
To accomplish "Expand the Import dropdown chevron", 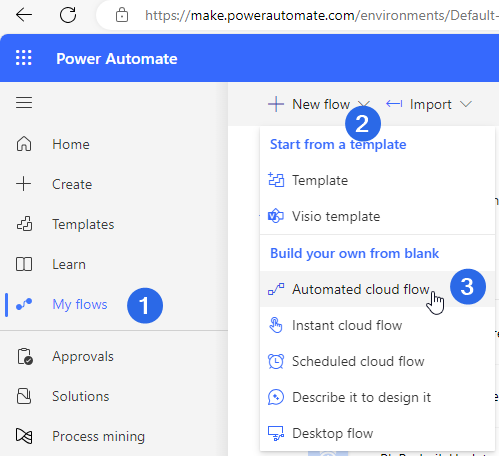I will [x=466, y=104].
